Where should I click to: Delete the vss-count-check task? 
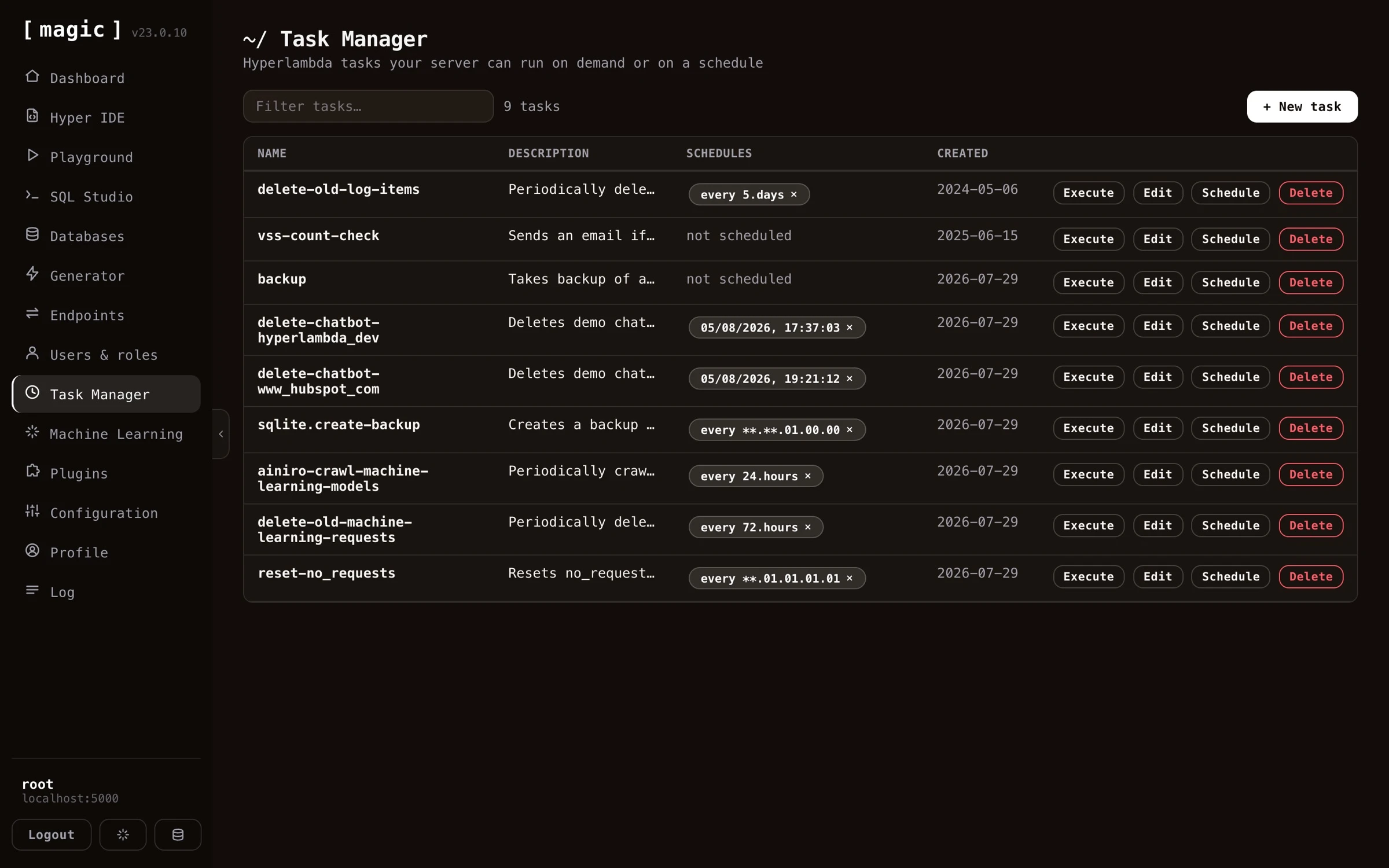1311,239
